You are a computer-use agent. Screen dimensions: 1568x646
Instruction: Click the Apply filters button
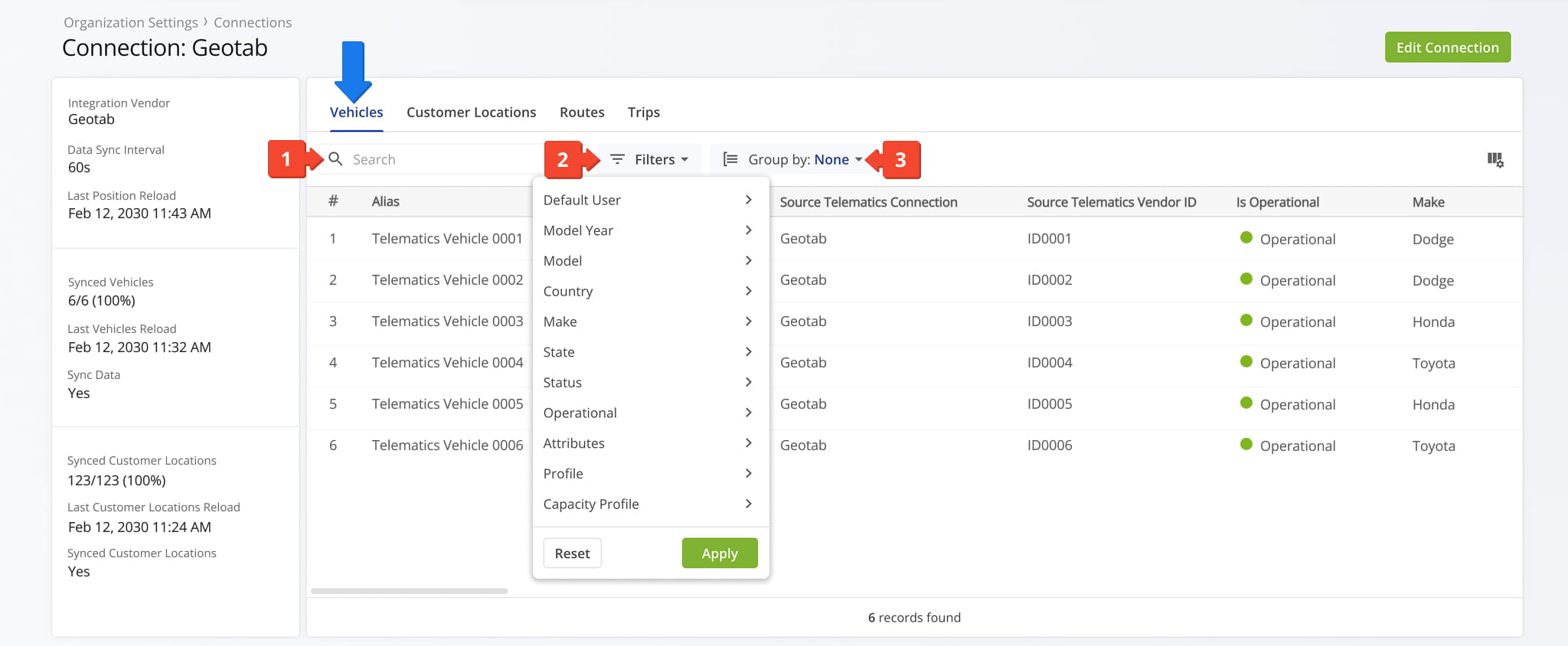coord(720,553)
